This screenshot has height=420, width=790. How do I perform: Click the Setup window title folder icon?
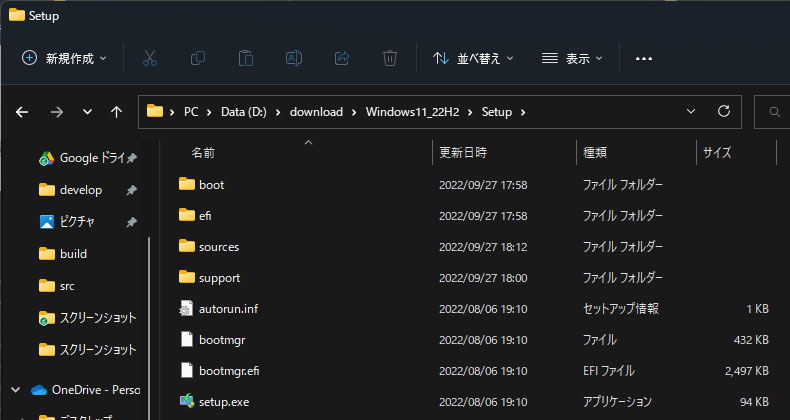[x=17, y=15]
